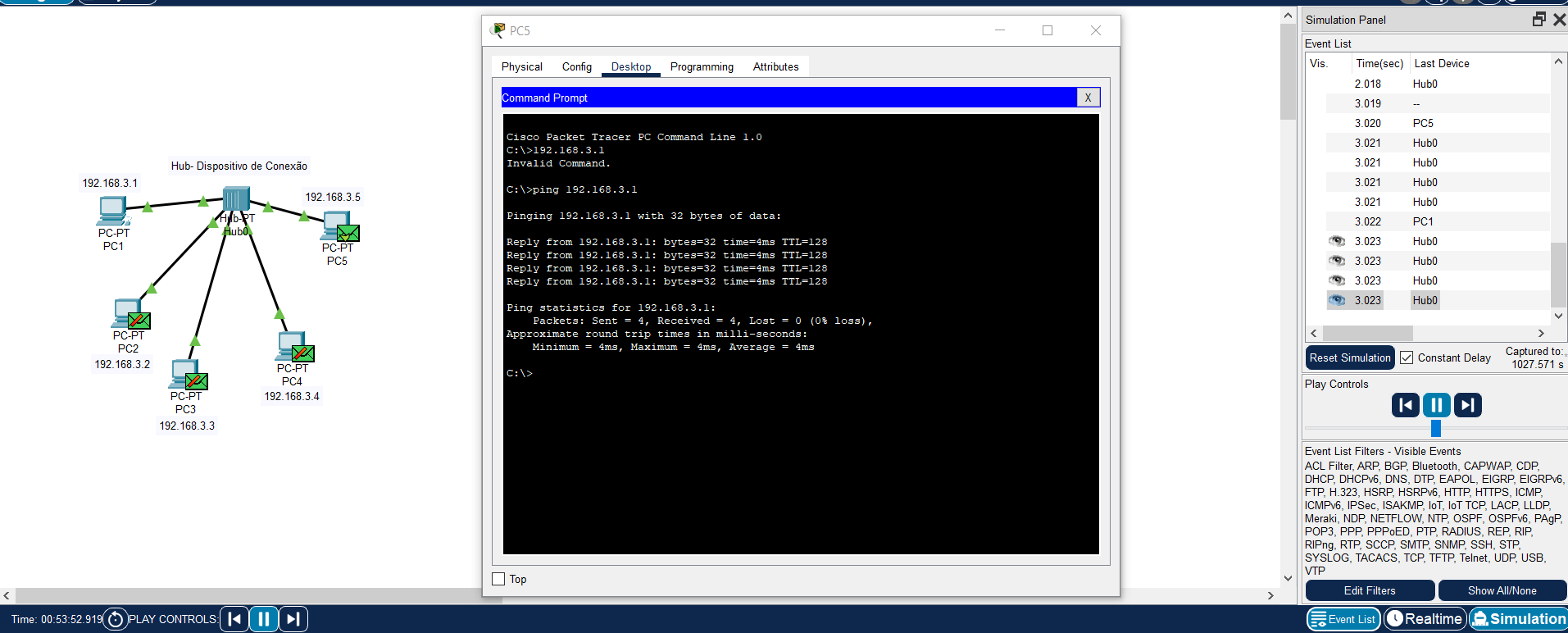This screenshot has height=633, width=1568.
Task: Toggle eye icon of second 3.023 Hub0 event
Action: [1336, 261]
